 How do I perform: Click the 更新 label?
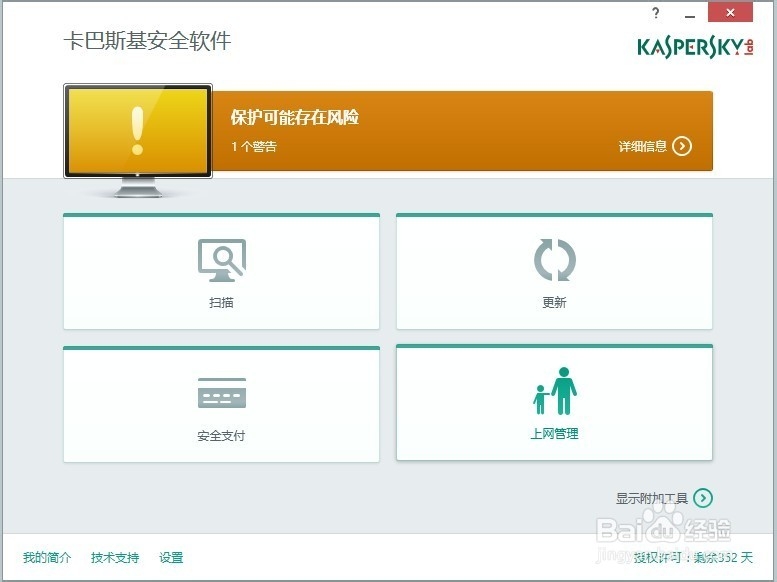tap(554, 302)
